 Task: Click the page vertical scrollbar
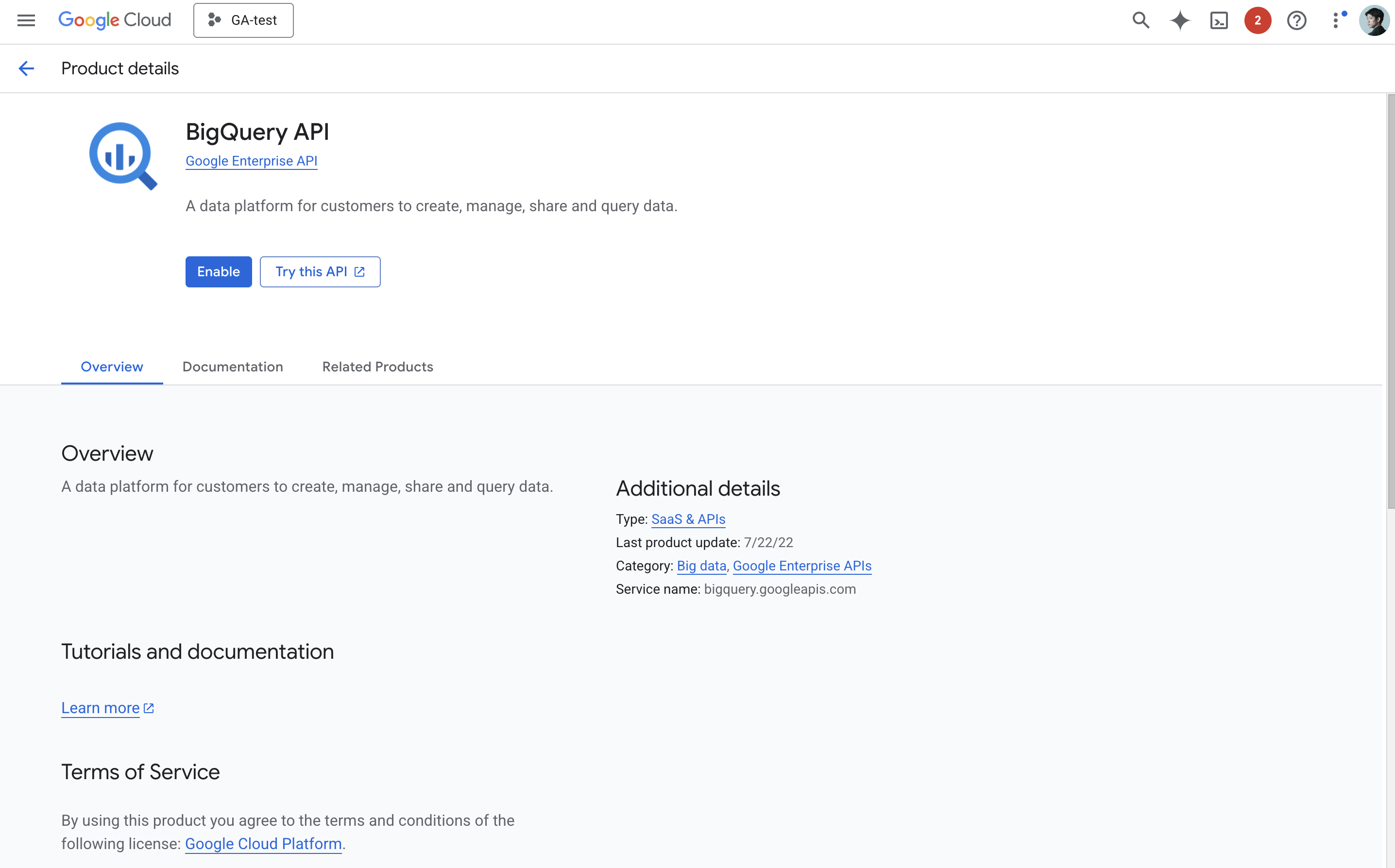pyautogui.click(x=1391, y=301)
